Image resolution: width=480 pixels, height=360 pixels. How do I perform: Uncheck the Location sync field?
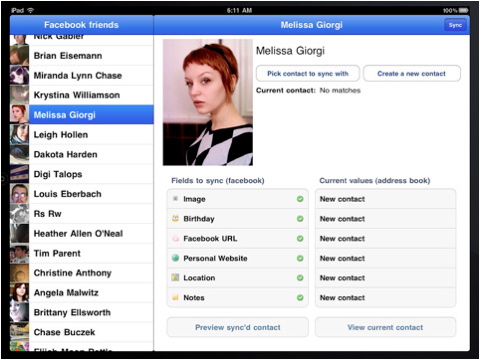click(x=300, y=278)
